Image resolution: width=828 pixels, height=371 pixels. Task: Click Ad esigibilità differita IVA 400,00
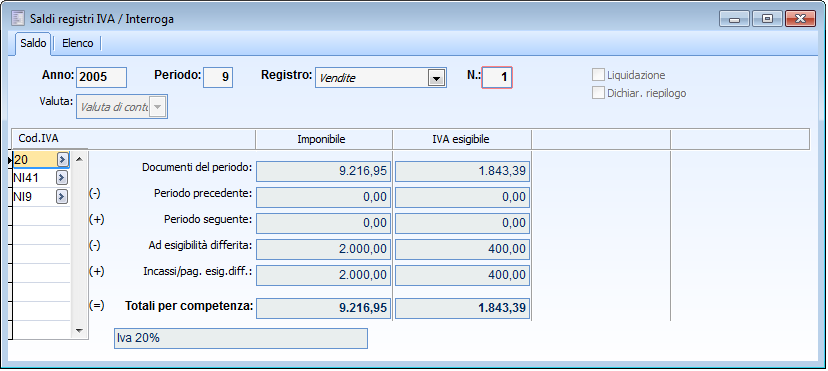pyautogui.click(x=462, y=249)
